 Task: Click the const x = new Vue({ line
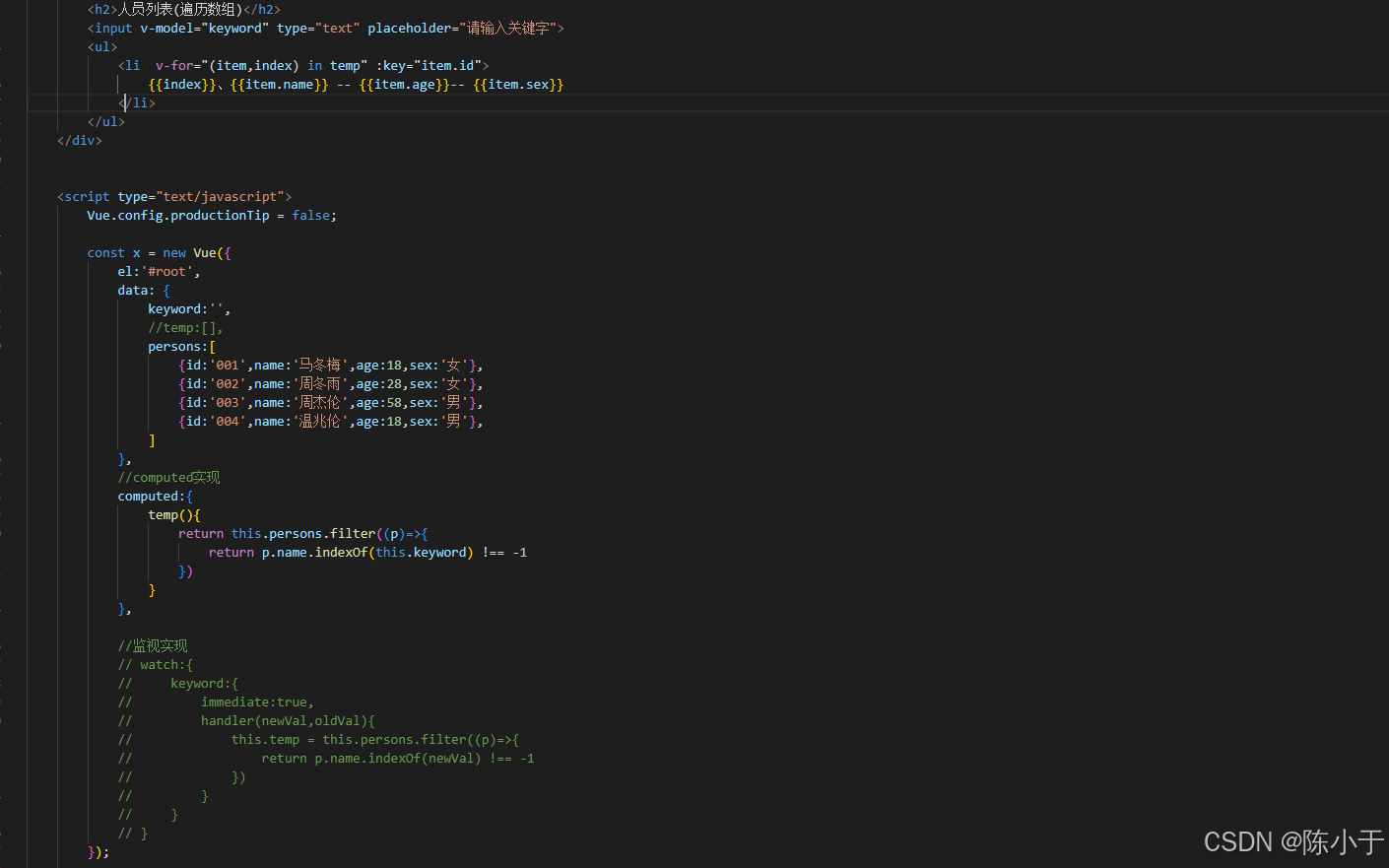[159, 252]
